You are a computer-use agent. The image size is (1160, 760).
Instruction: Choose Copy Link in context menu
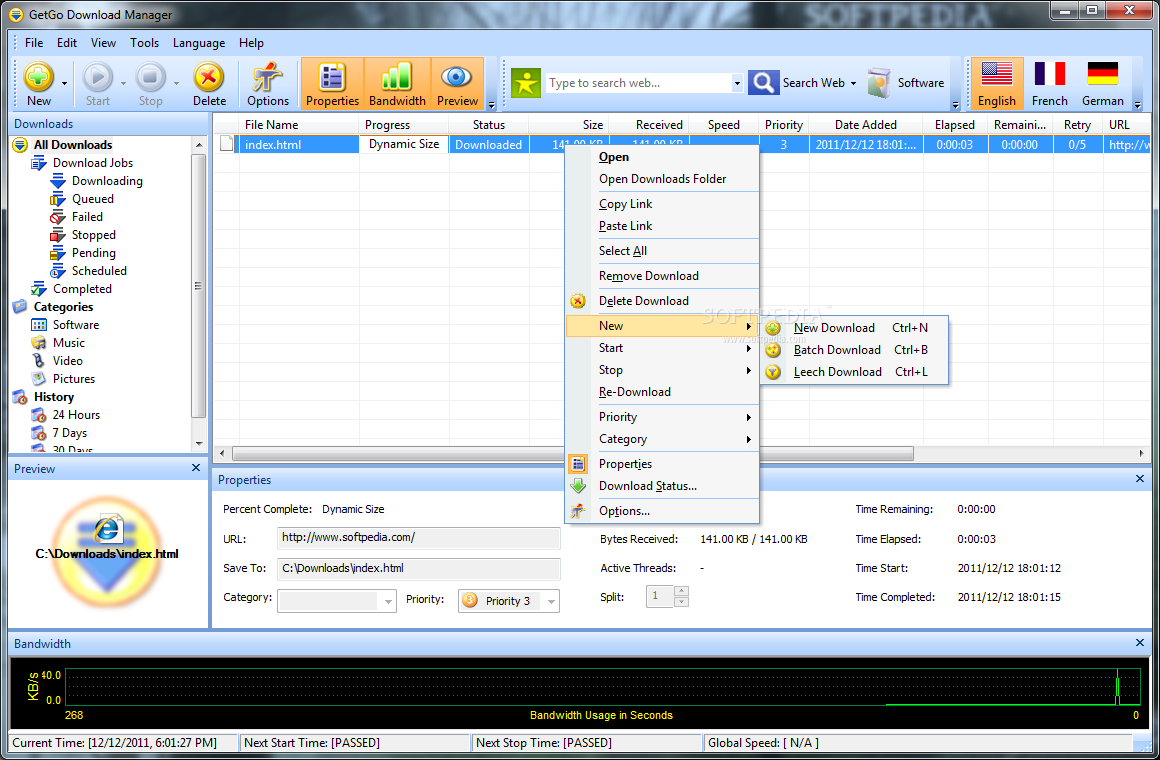pos(661,204)
